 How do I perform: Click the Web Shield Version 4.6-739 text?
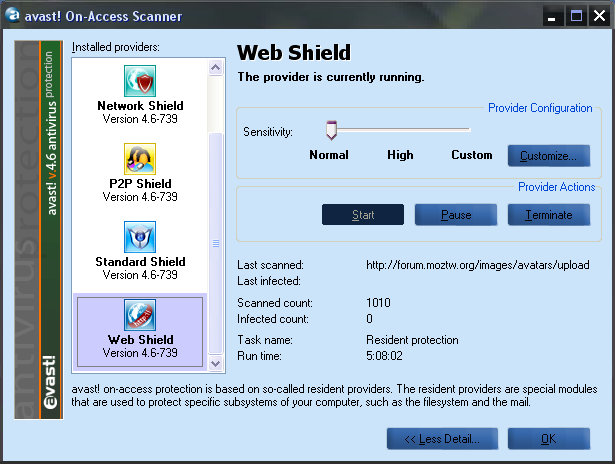(x=140, y=353)
